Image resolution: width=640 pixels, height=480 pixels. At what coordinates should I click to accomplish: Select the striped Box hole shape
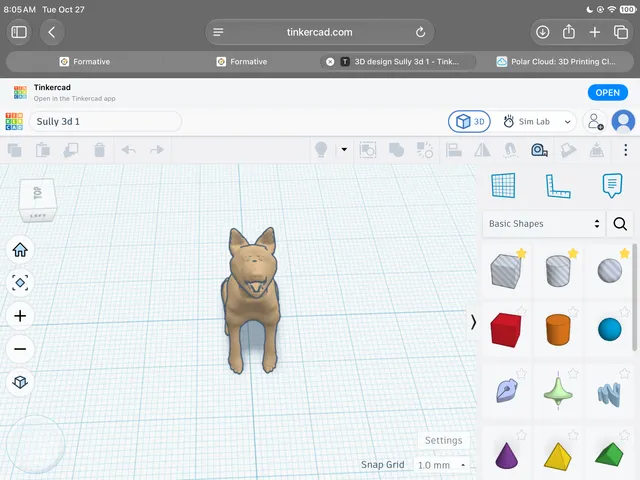506,271
